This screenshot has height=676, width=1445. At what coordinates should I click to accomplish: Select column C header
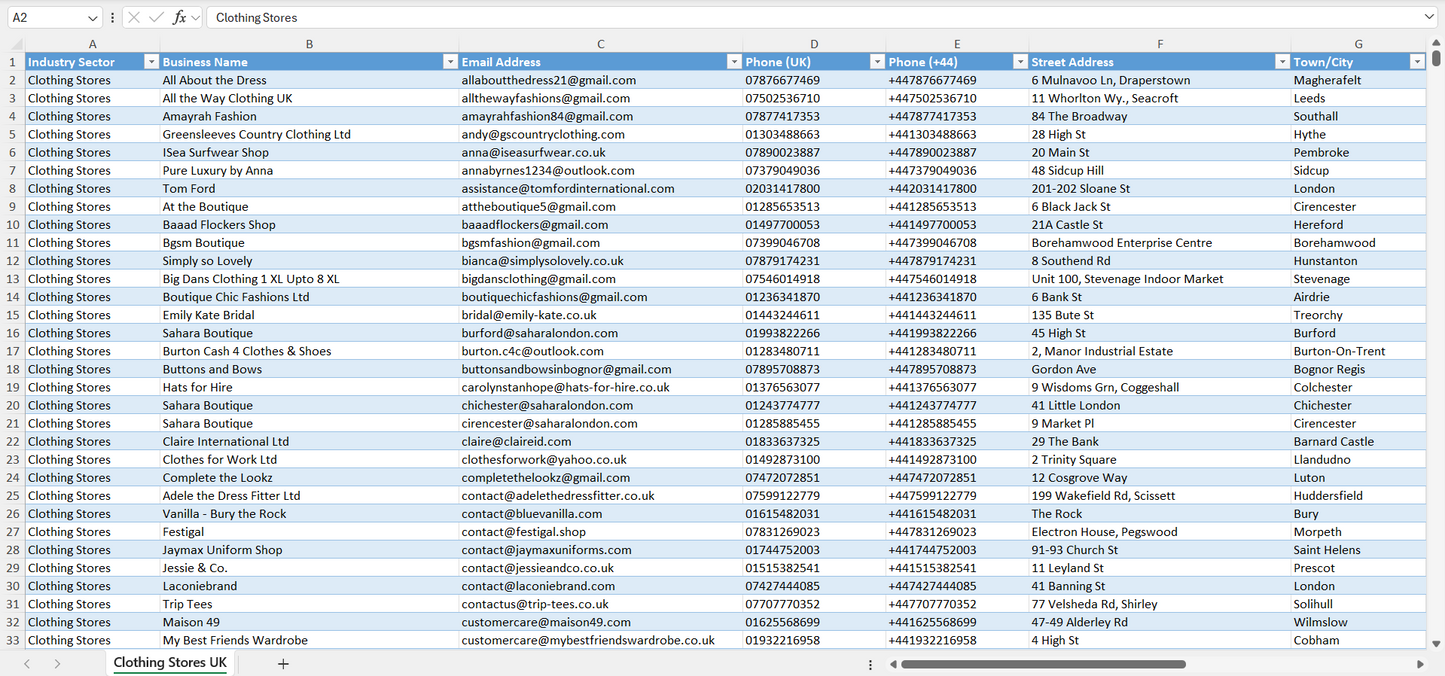[x=601, y=44]
